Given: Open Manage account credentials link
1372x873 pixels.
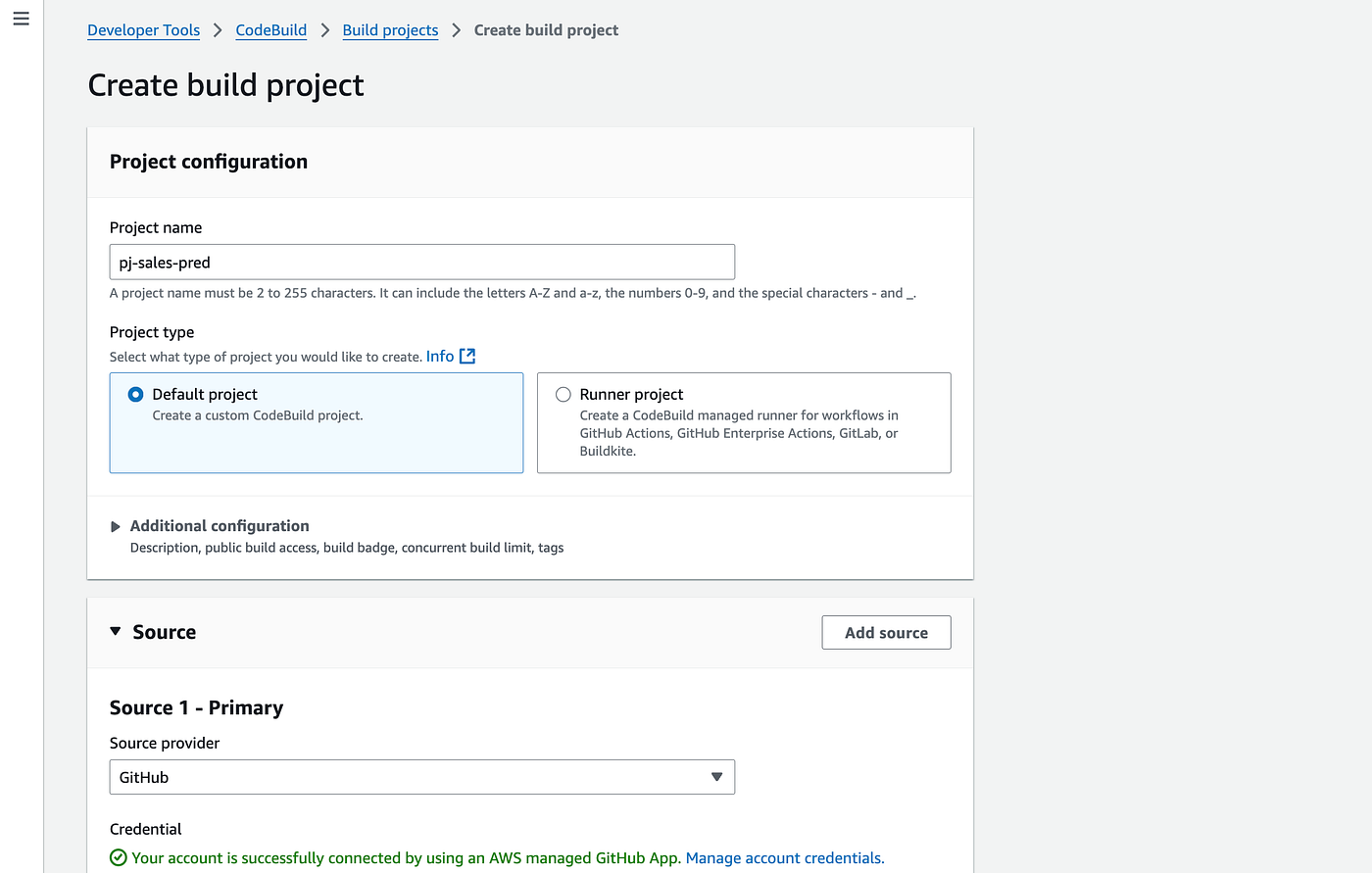Looking at the screenshot, I should (x=785, y=858).
